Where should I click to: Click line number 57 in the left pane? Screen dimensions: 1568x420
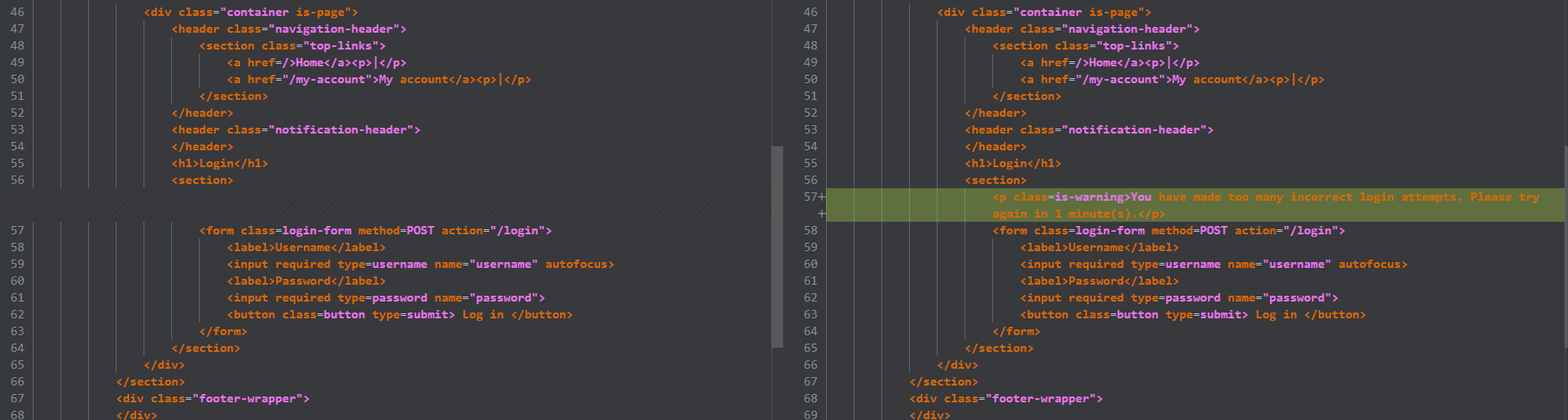(x=17, y=230)
